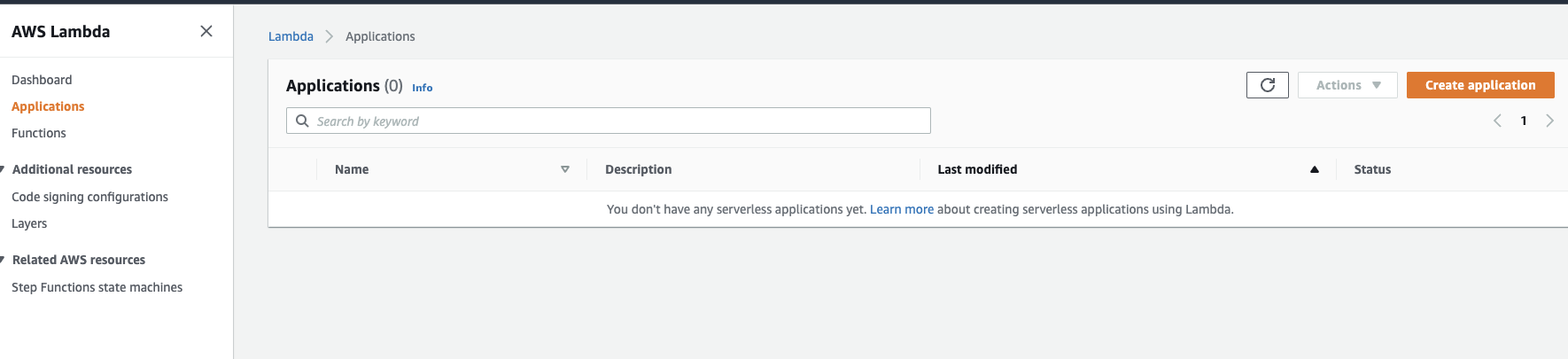Click the search magnifier icon
Image resolution: width=1568 pixels, height=359 pixels.
click(x=302, y=121)
